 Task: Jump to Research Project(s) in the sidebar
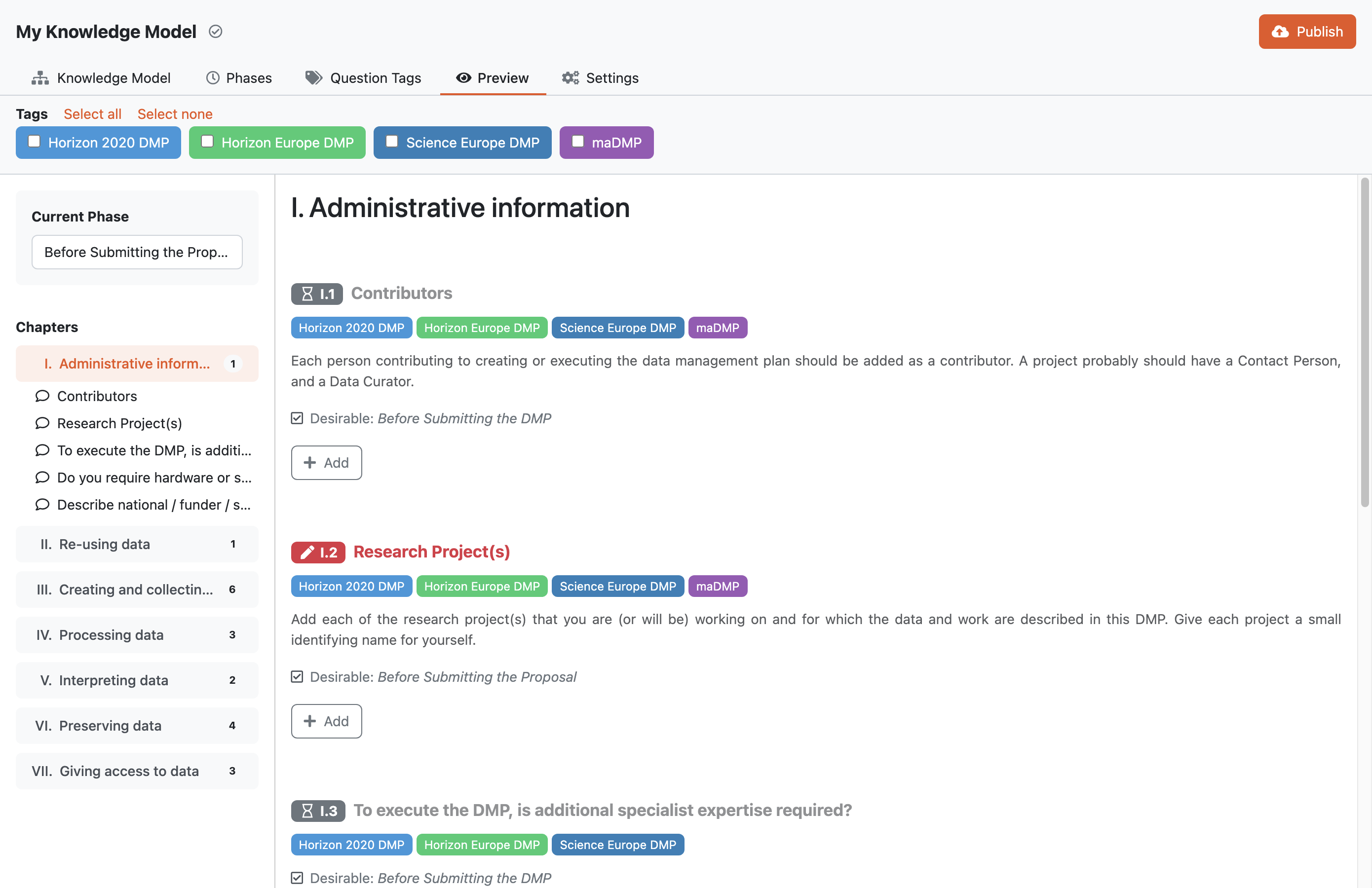pyautogui.click(x=119, y=423)
